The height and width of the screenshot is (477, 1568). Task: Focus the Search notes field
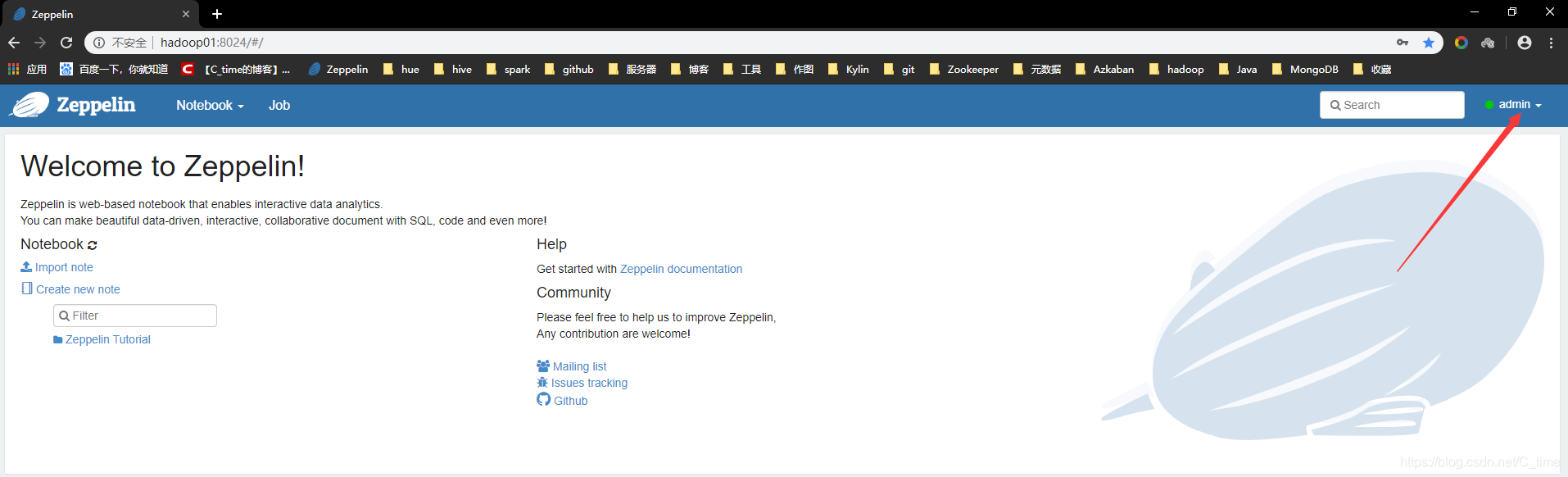click(x=1392, y=105)
